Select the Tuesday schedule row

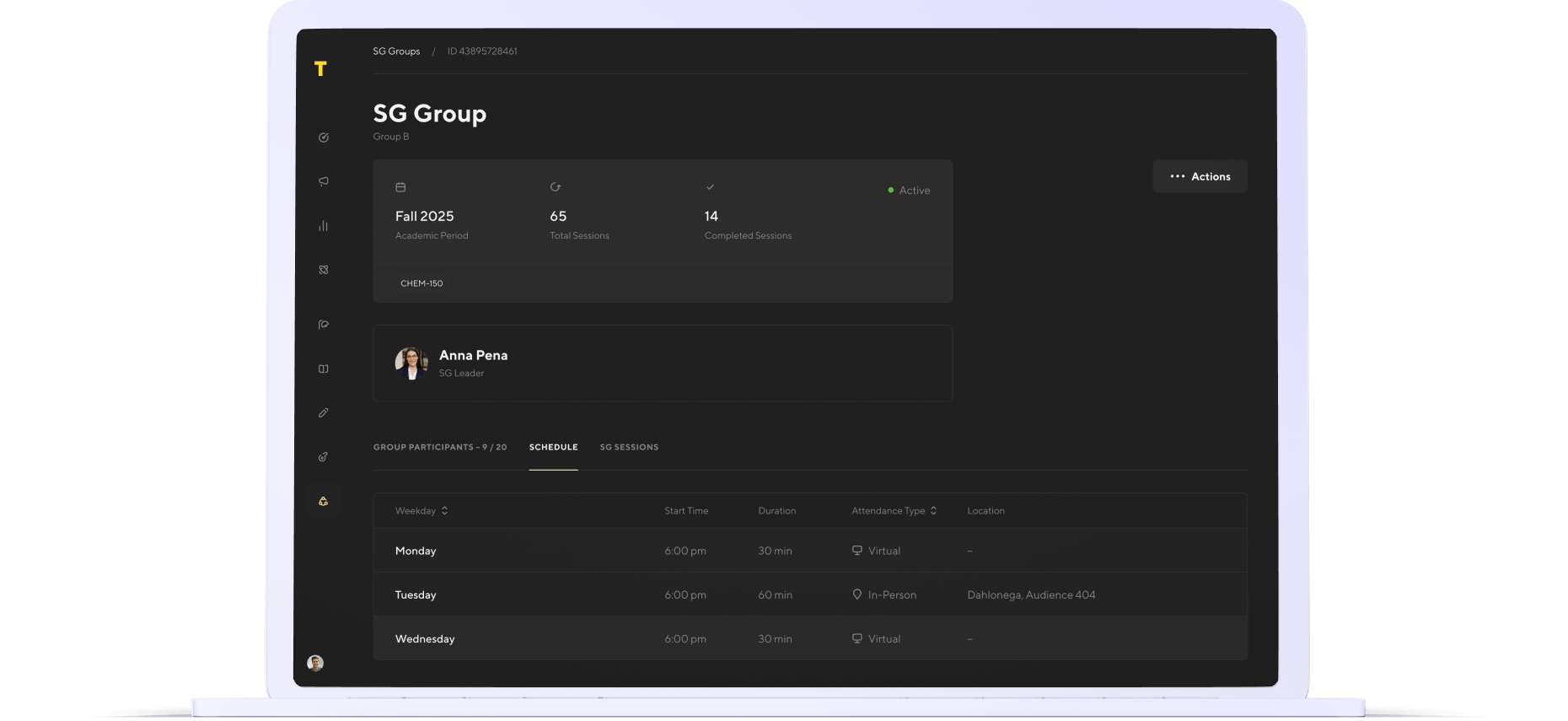tap(809, 595)
